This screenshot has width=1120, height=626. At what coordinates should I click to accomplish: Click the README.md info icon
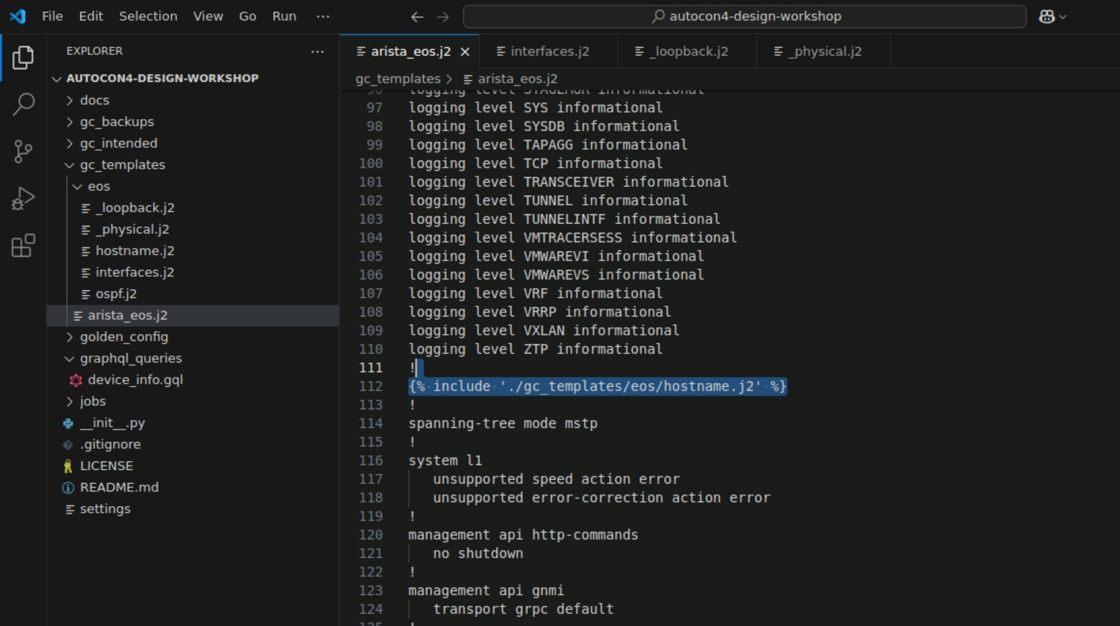click(x=68, y=487)
